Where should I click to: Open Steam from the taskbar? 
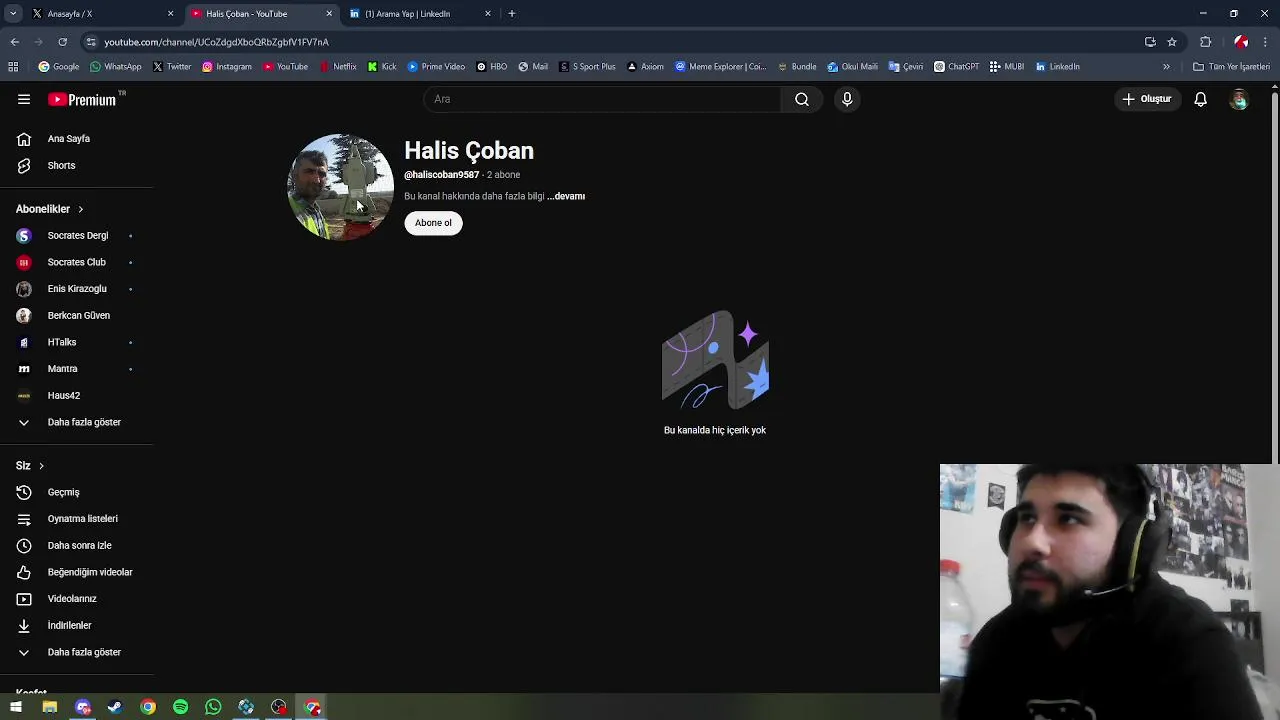tap(115, 707)
